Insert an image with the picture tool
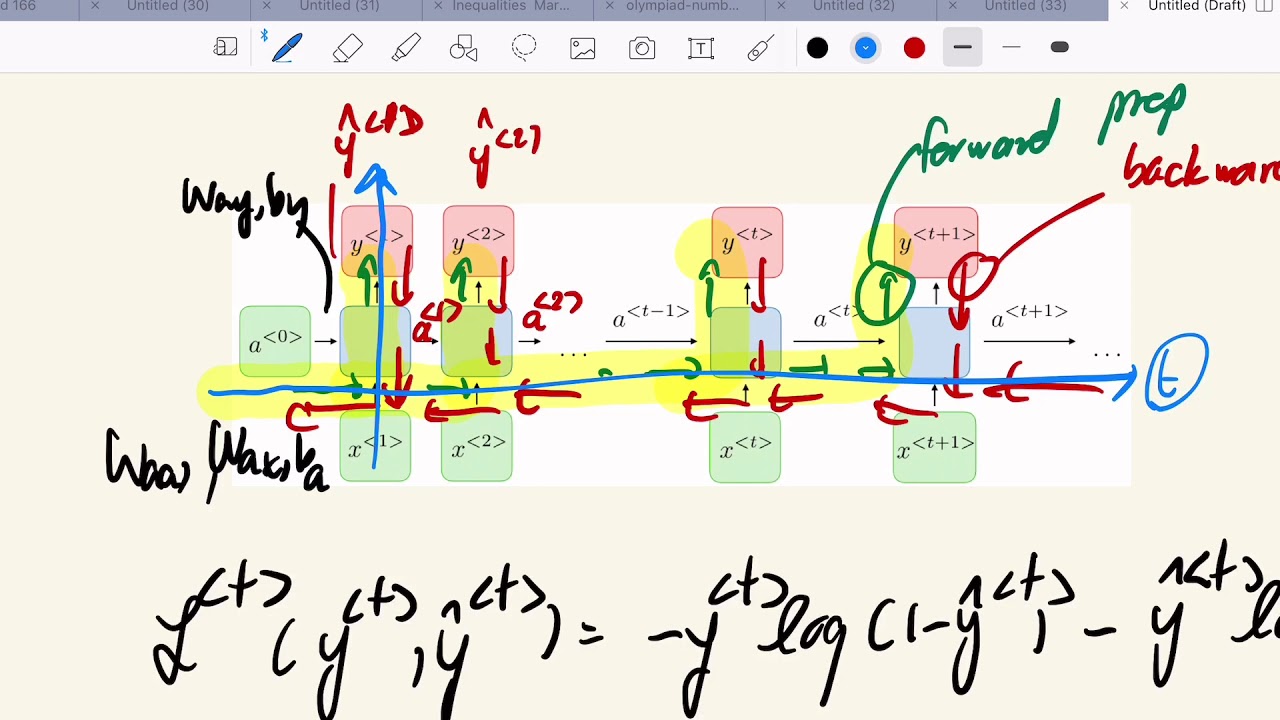The image size is (1280, 720). point(583,48)
